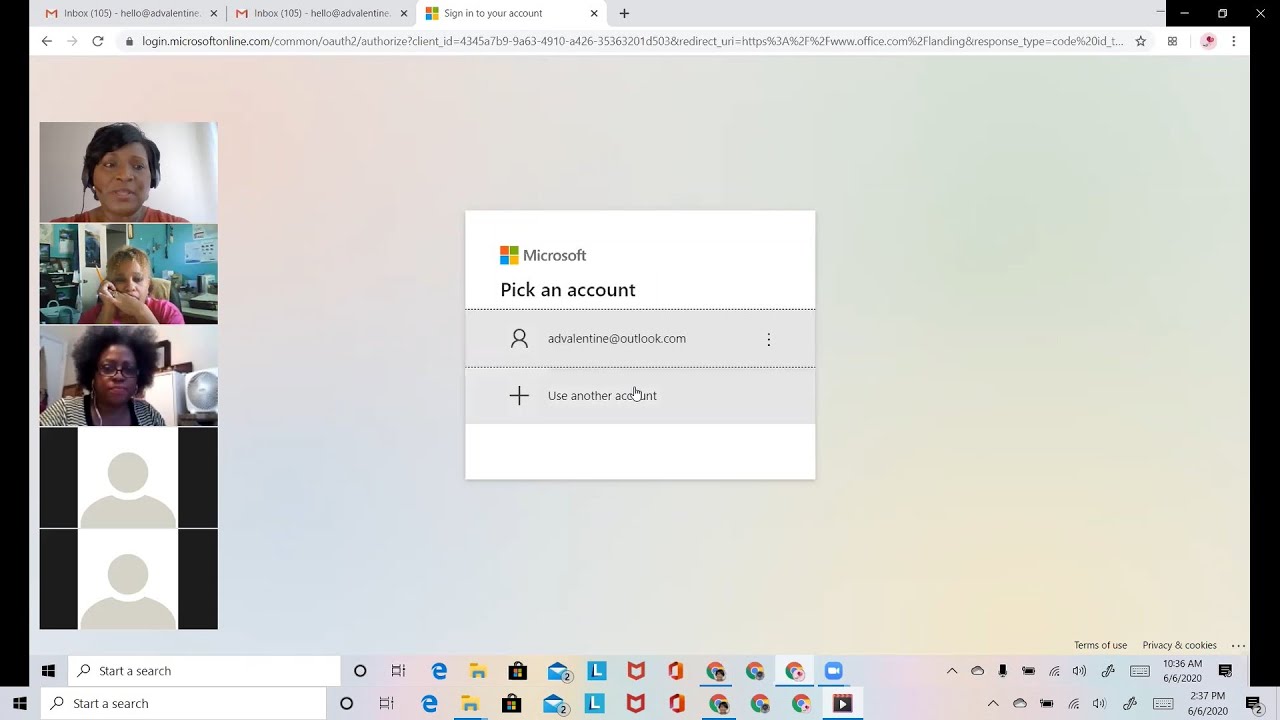1280x720 pixels.
Task: Click the icon left of the profile avatar
Action: coord(1172,41)
